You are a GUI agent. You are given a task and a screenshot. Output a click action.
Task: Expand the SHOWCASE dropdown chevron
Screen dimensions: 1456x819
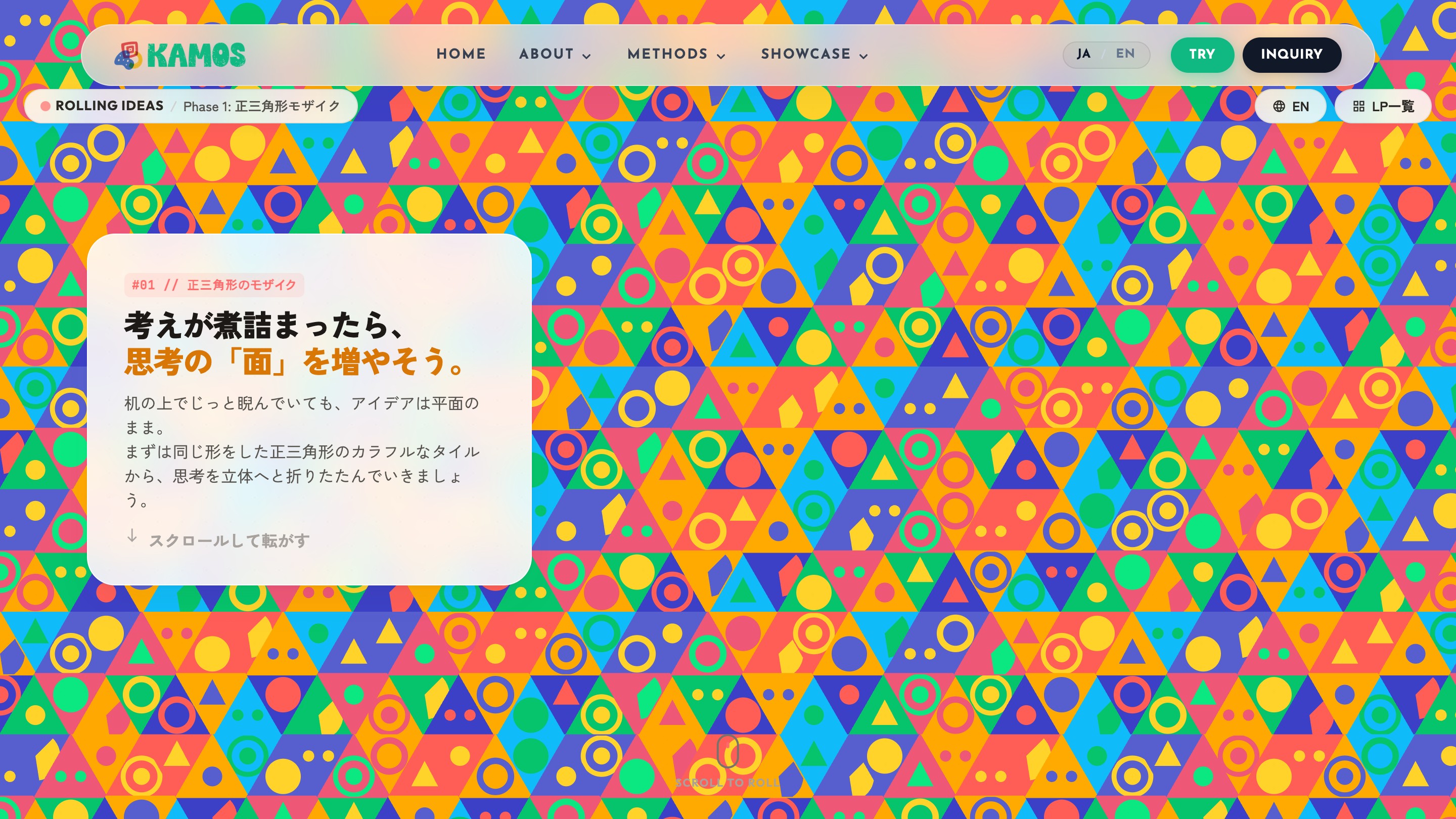(x=863, y=56)
